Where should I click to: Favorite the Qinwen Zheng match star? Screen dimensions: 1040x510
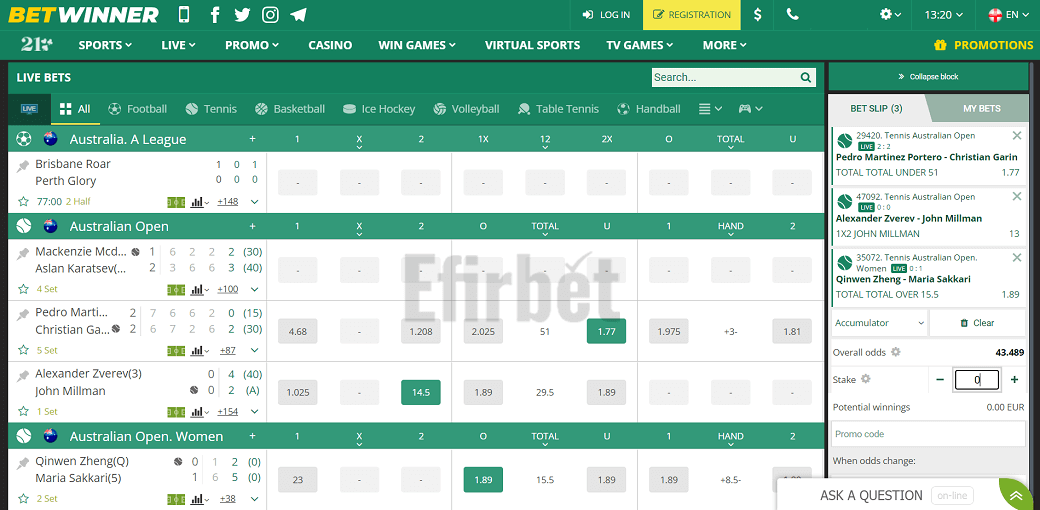[23, 499]
